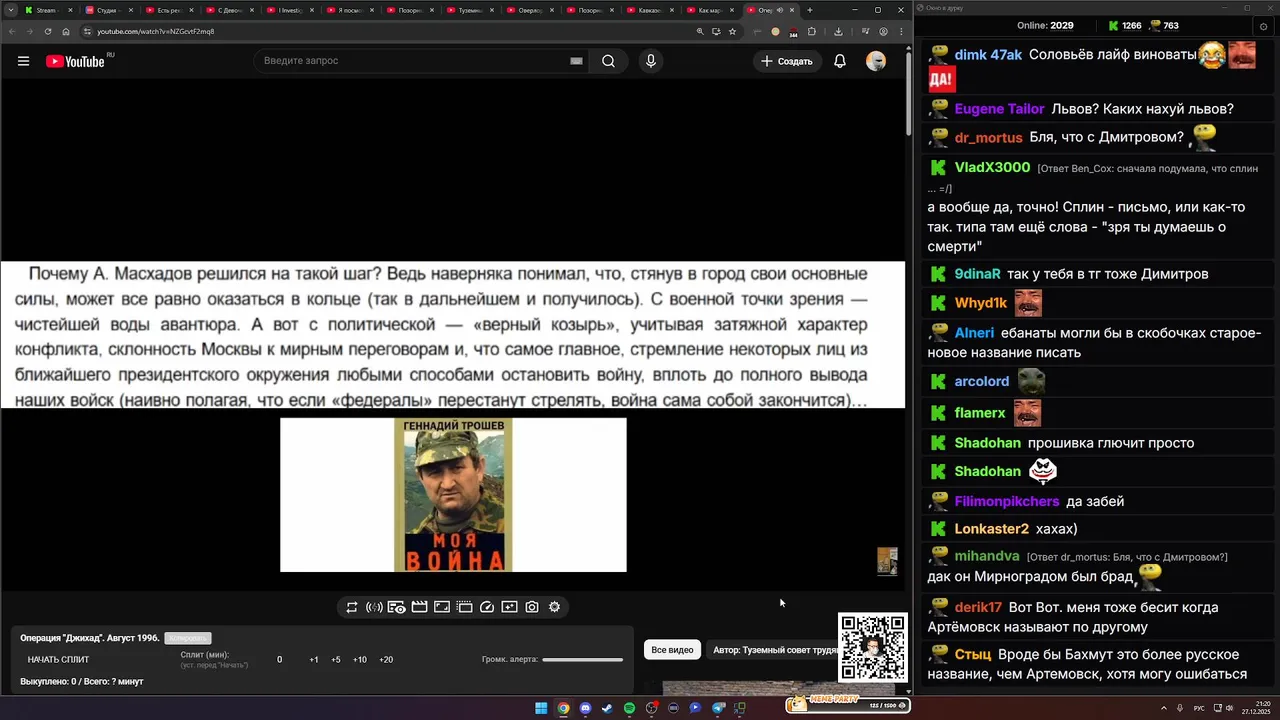Click the РУС language indicator in tray
Image resolution: width=1280 pixels, height=720 pixels.
[1199, 708]
